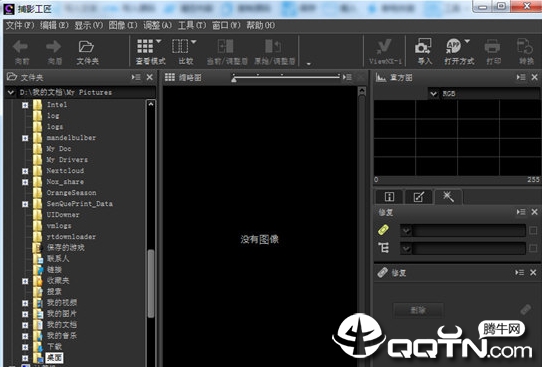Click the 缩略图 grid icon
This screenshot has height=367, width=542.
[170, 77]
